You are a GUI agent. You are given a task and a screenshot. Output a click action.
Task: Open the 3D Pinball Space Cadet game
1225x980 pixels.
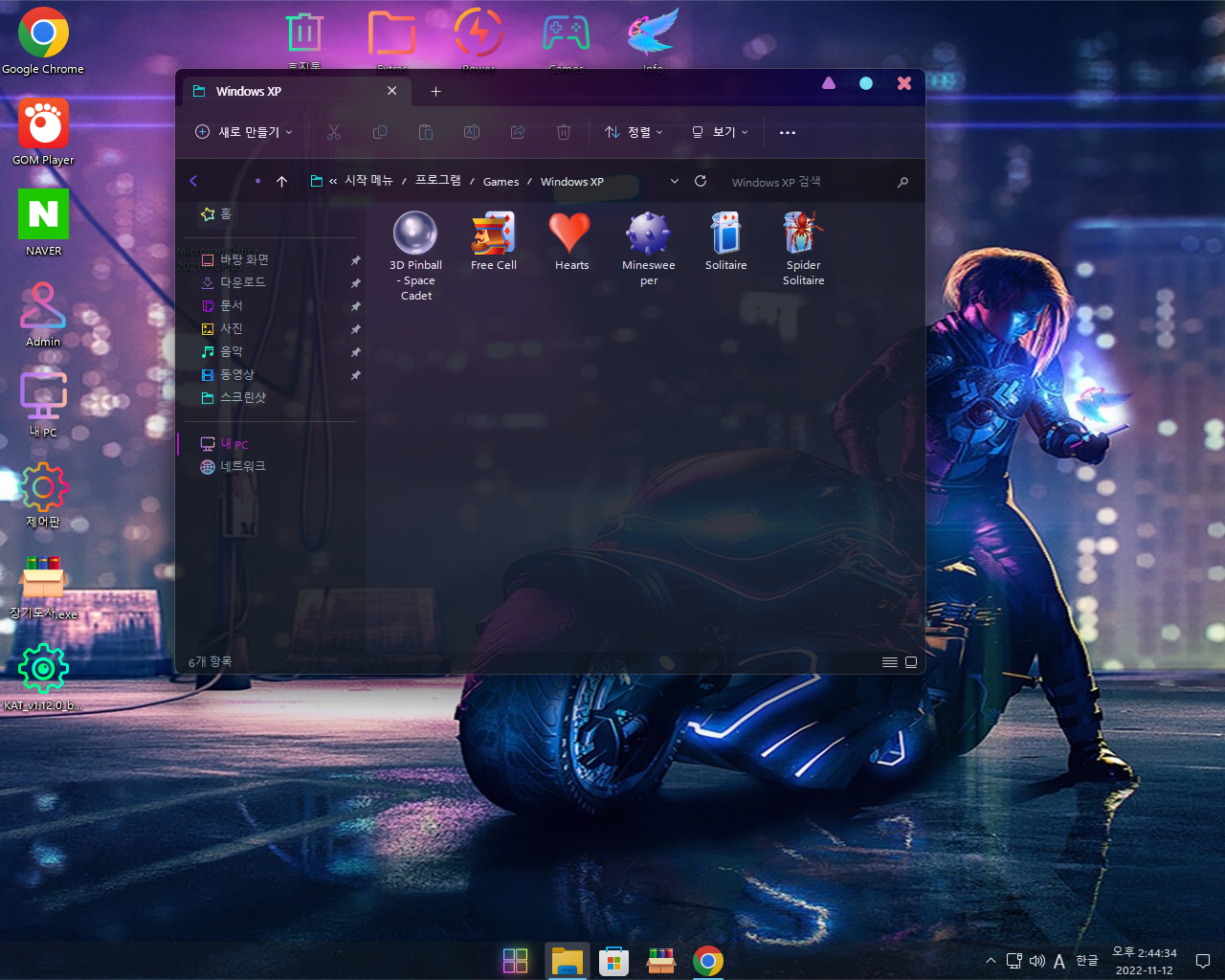click(415, 255)
